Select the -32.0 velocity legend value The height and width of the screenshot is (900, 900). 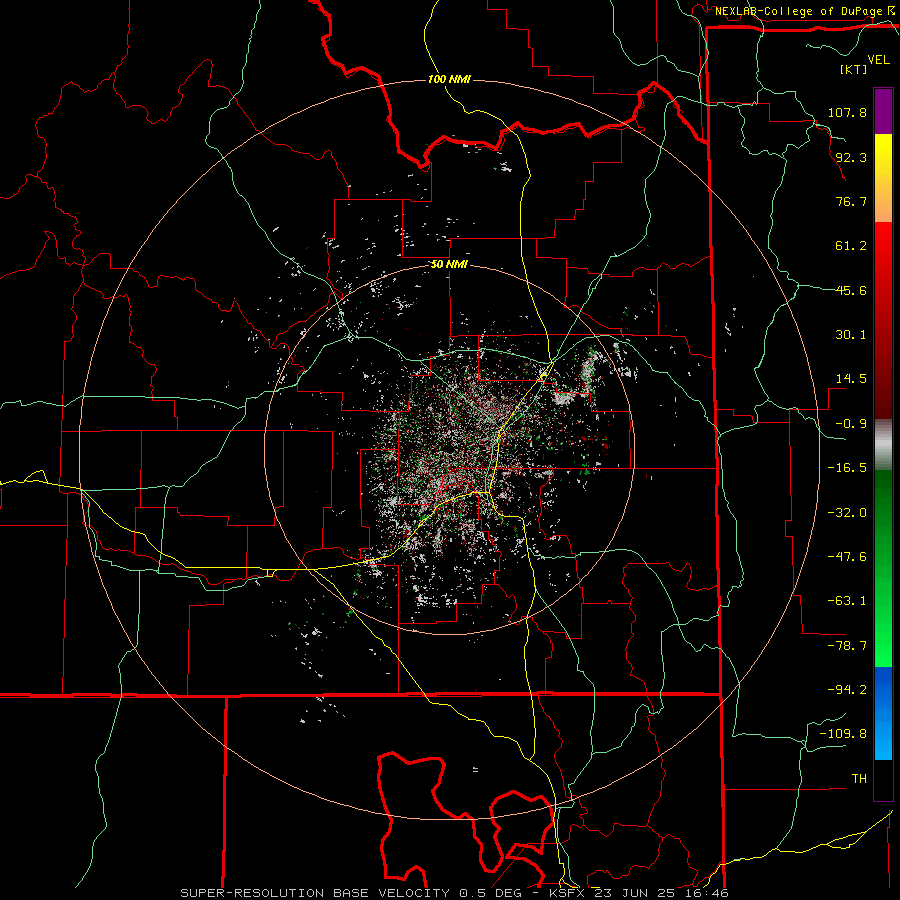tap(847, 513)
